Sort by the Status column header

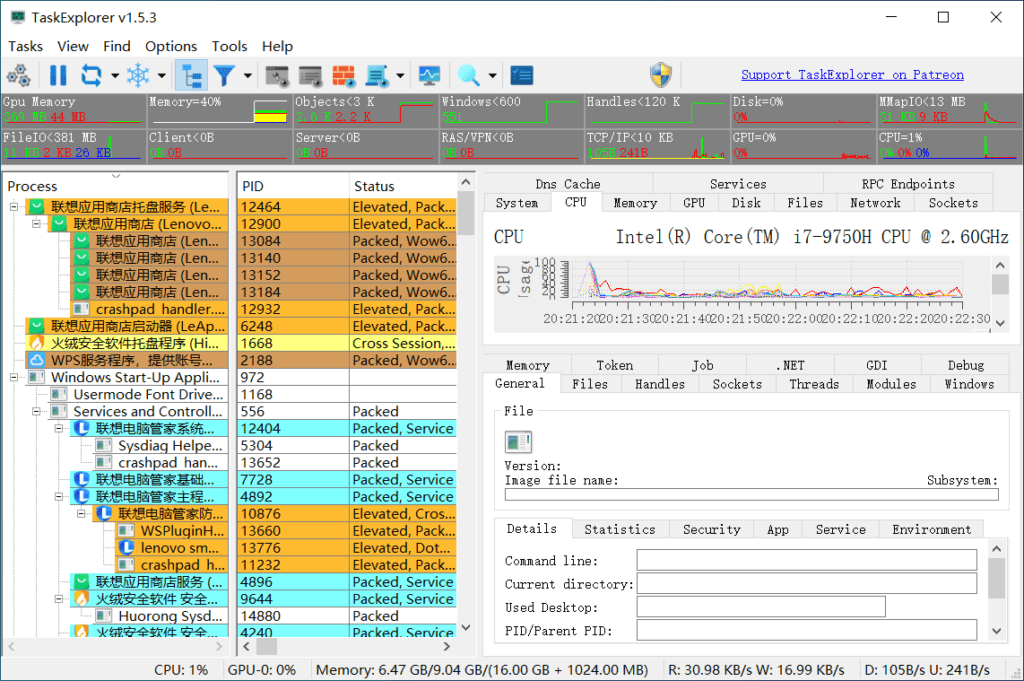click(402, 186)
